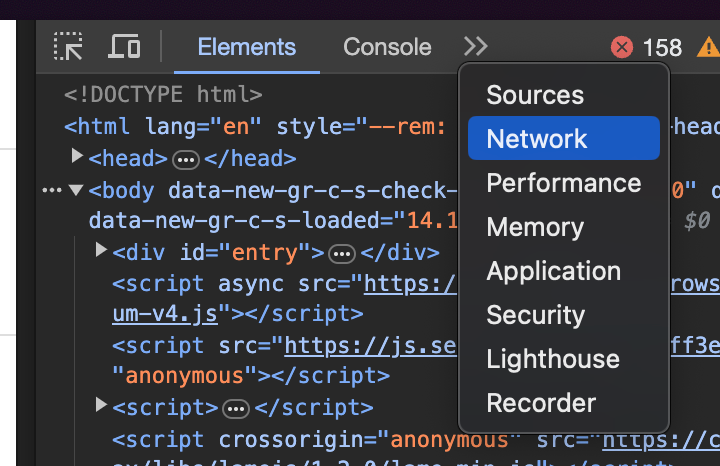Click the "anonymous" attribute value text
Screen dimensions: 720x466
(184, 376)
